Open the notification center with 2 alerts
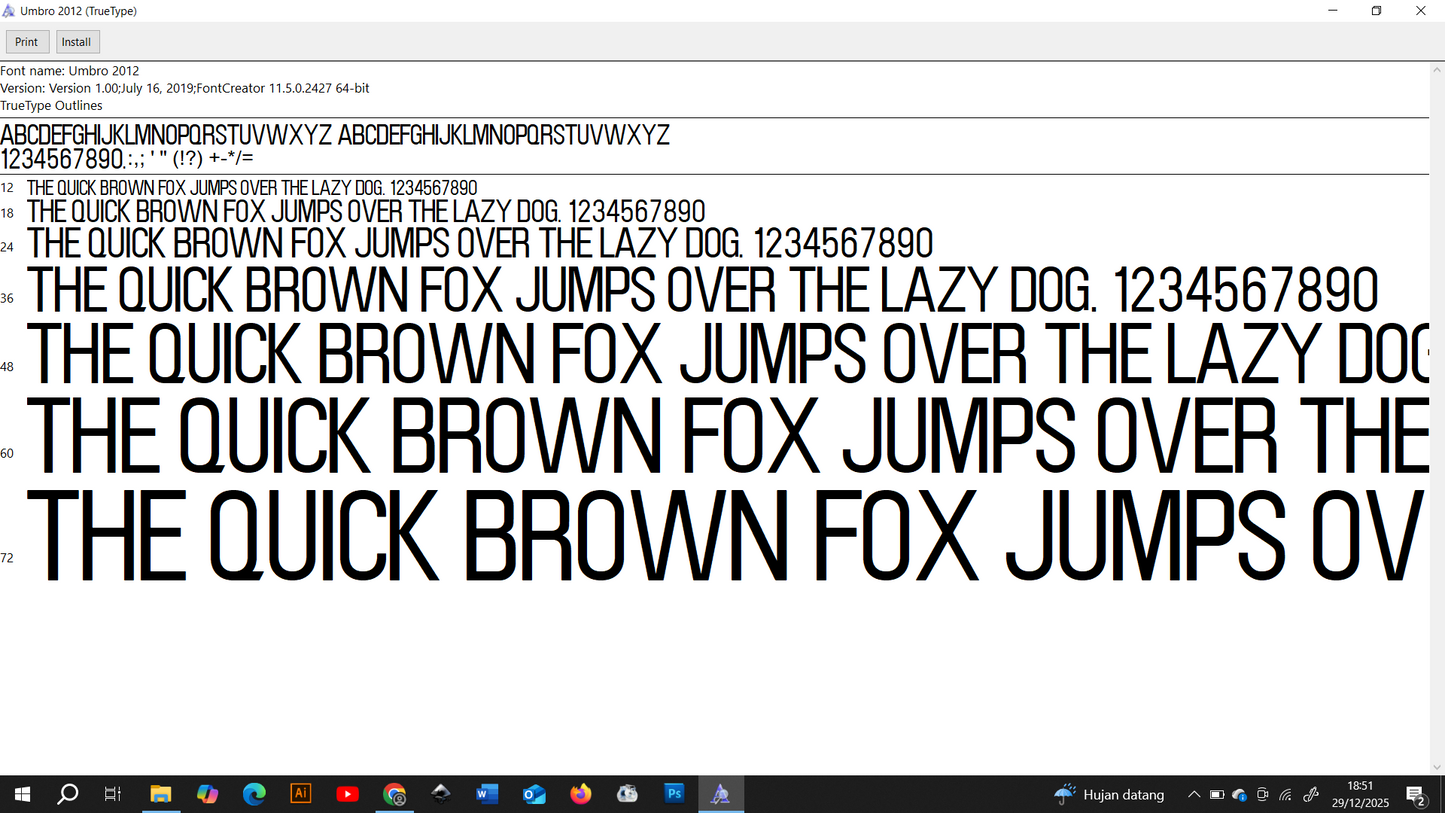 coord(1416,795)
